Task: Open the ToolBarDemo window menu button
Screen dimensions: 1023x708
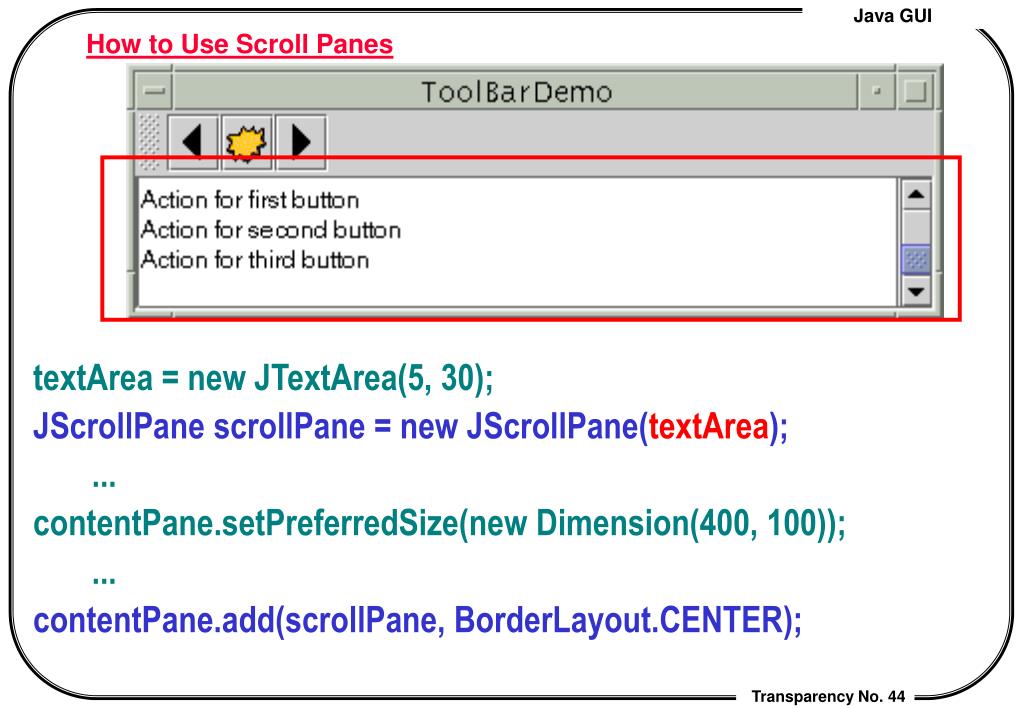Action: pos(154,91)
